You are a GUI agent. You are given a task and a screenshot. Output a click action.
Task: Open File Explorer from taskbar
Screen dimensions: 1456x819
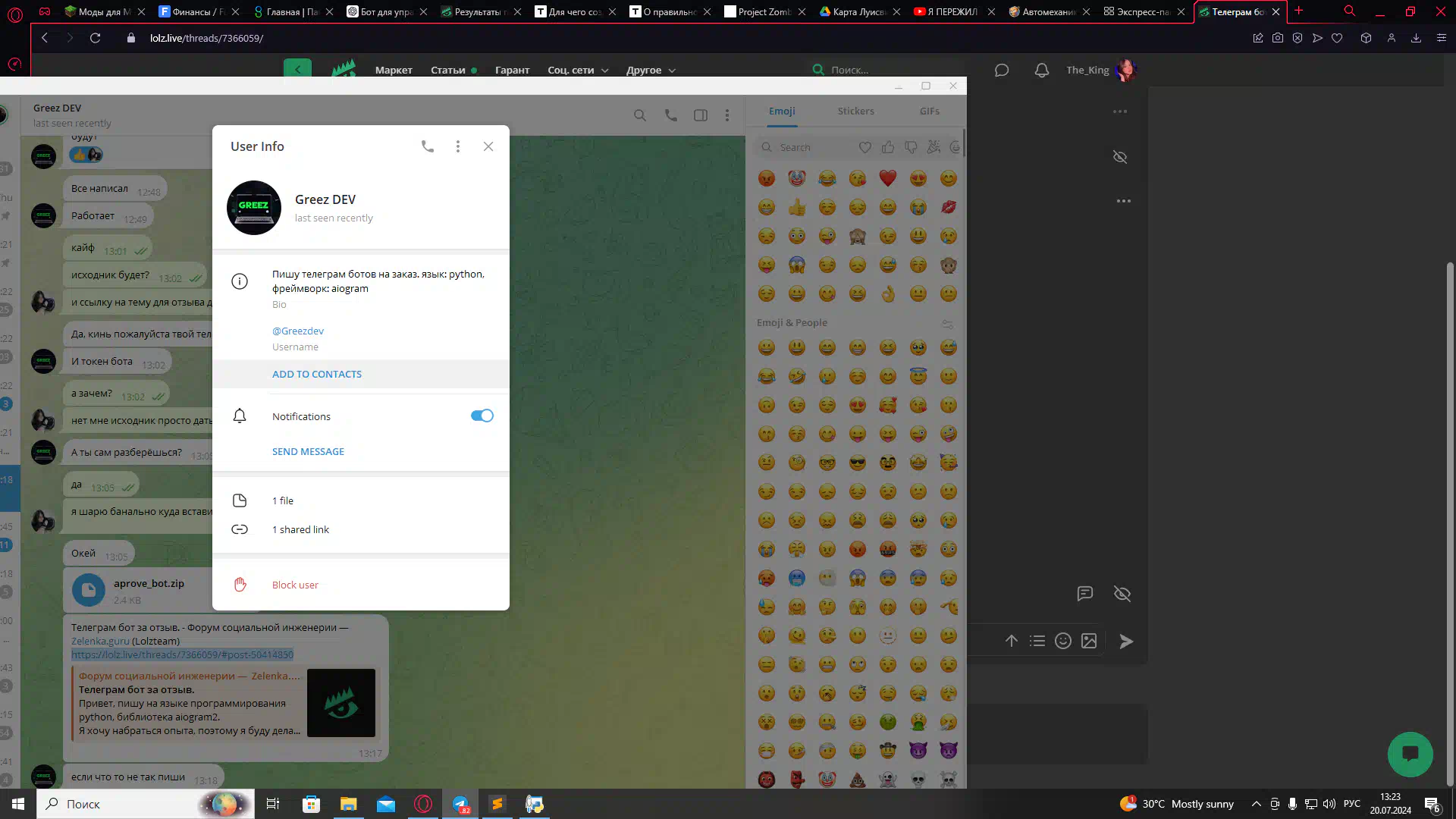click(x=348, y=804)
